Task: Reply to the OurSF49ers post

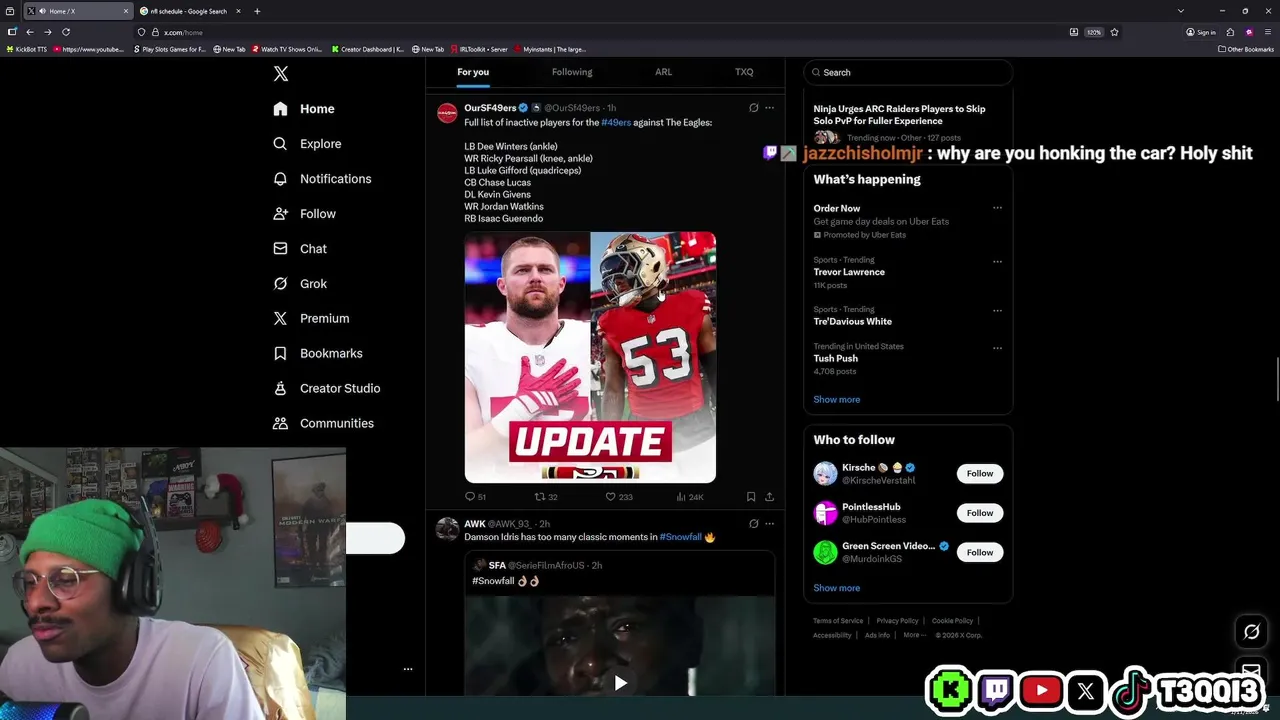Action: pos(475,497)
